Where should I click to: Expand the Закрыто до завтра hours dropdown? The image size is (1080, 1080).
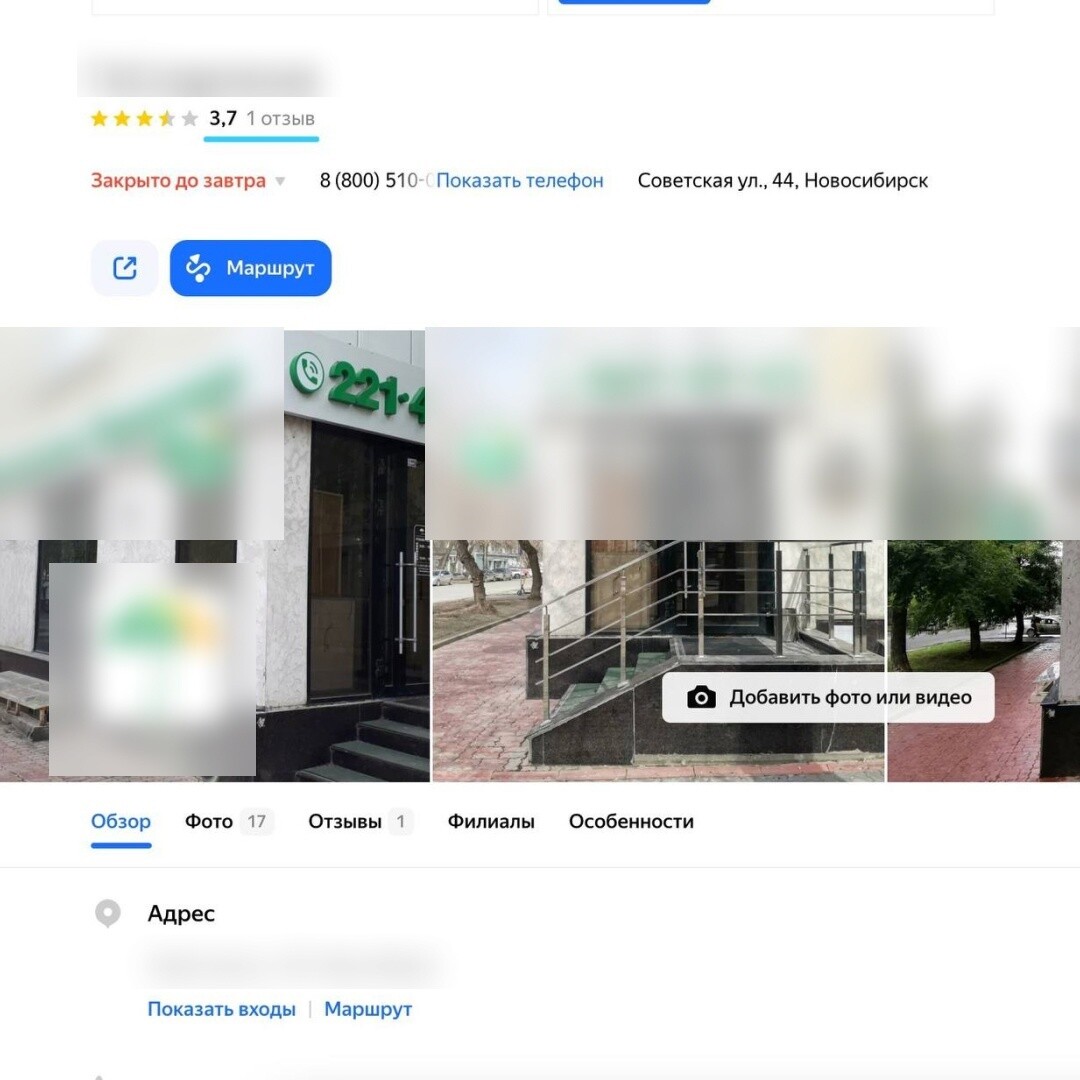tap(188, 180)
